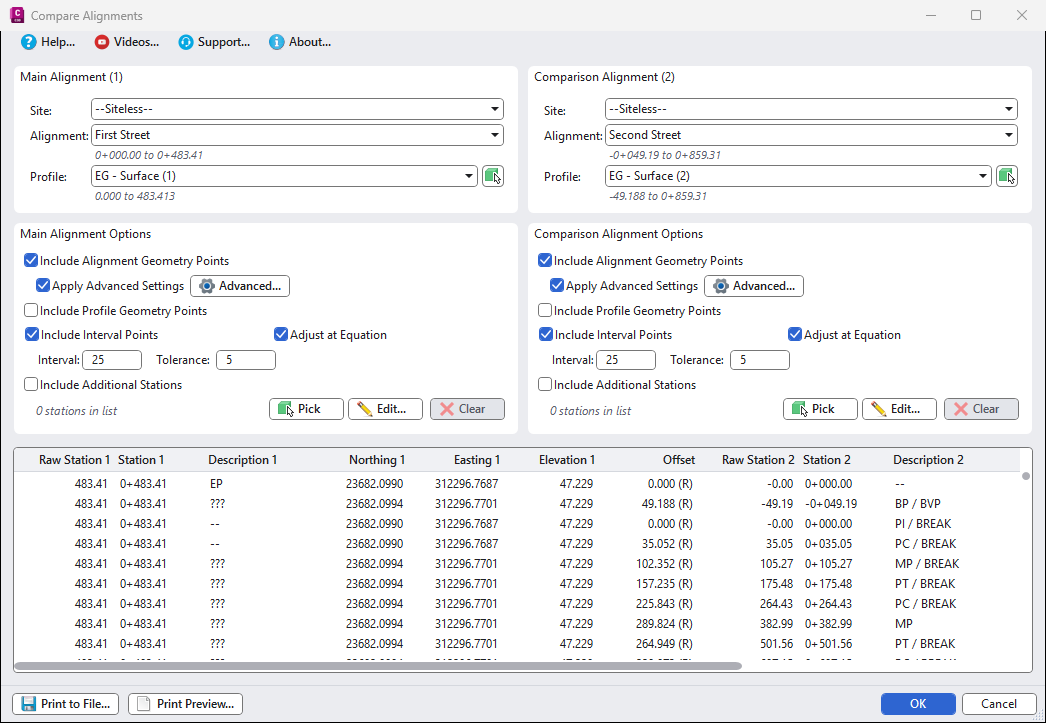Click the Raw Station 1 column header
Viewport: 1046px width, 723px height.
click(x=75, y=460)
